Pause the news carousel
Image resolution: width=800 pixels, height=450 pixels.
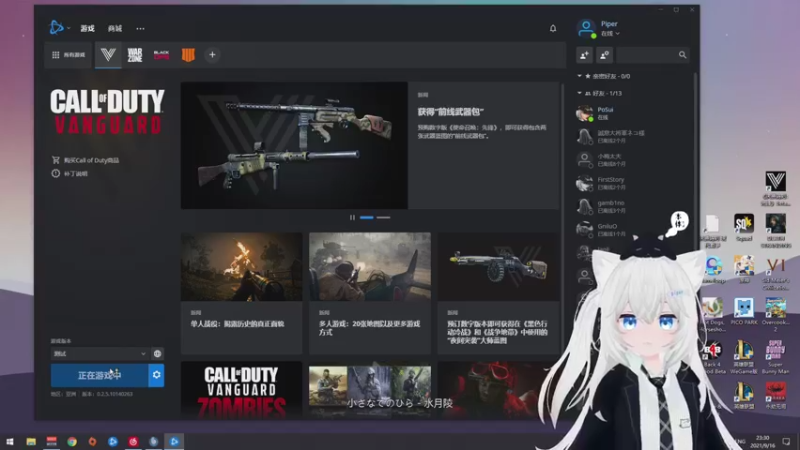tap(352, 217)
